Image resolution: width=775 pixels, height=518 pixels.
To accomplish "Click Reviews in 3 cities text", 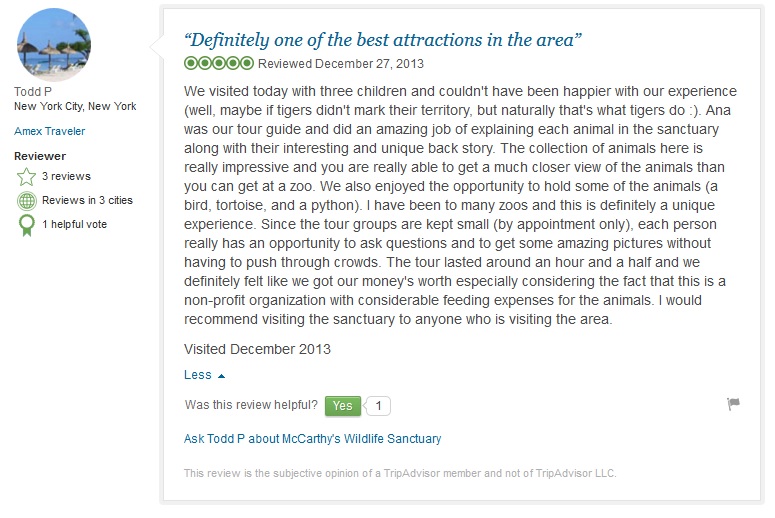I will pos(87,201).
